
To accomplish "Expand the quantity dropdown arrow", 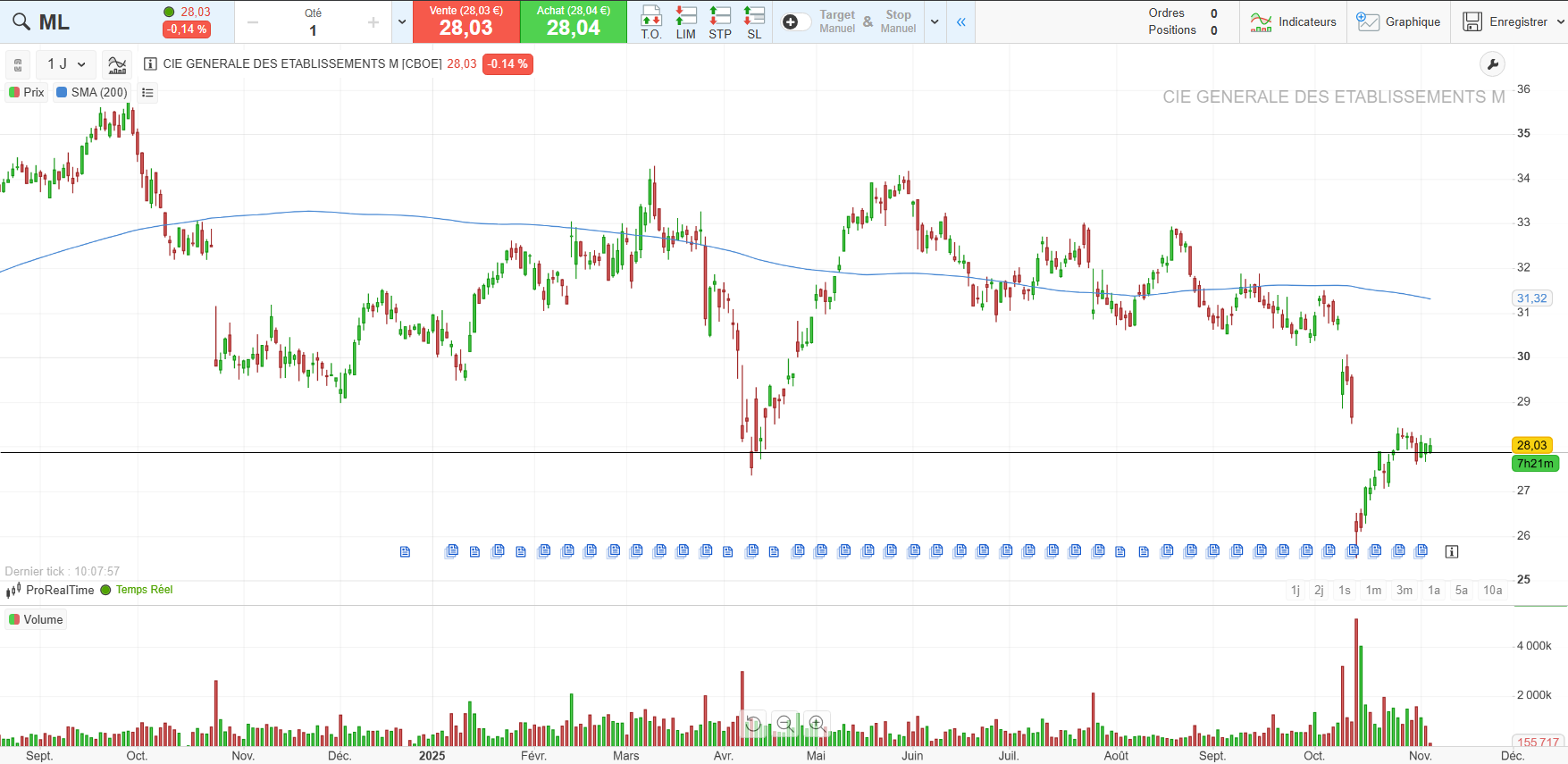I will point(402,22).
